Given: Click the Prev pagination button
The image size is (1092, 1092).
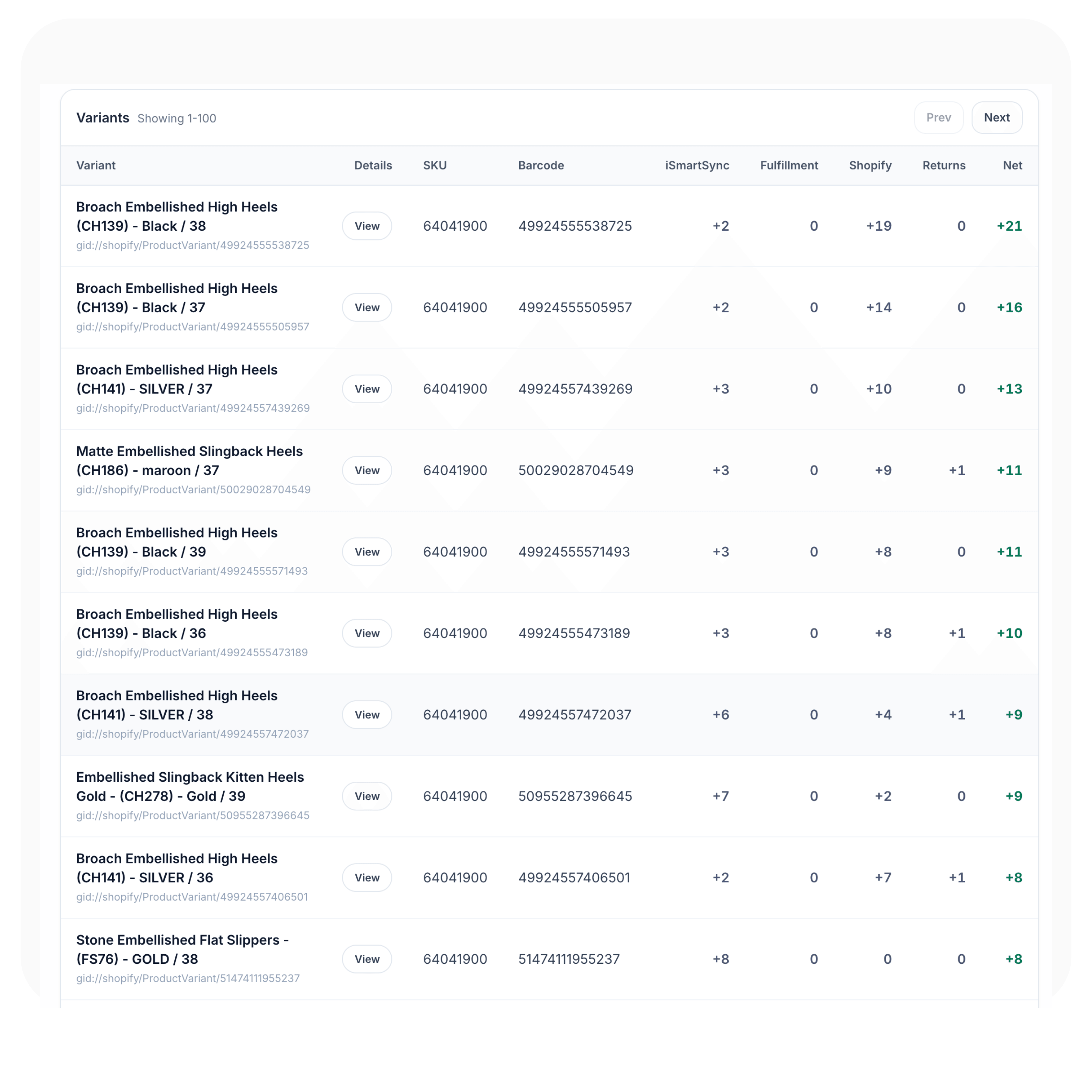Looking at the screenshot, I should (x=938, y=117).
